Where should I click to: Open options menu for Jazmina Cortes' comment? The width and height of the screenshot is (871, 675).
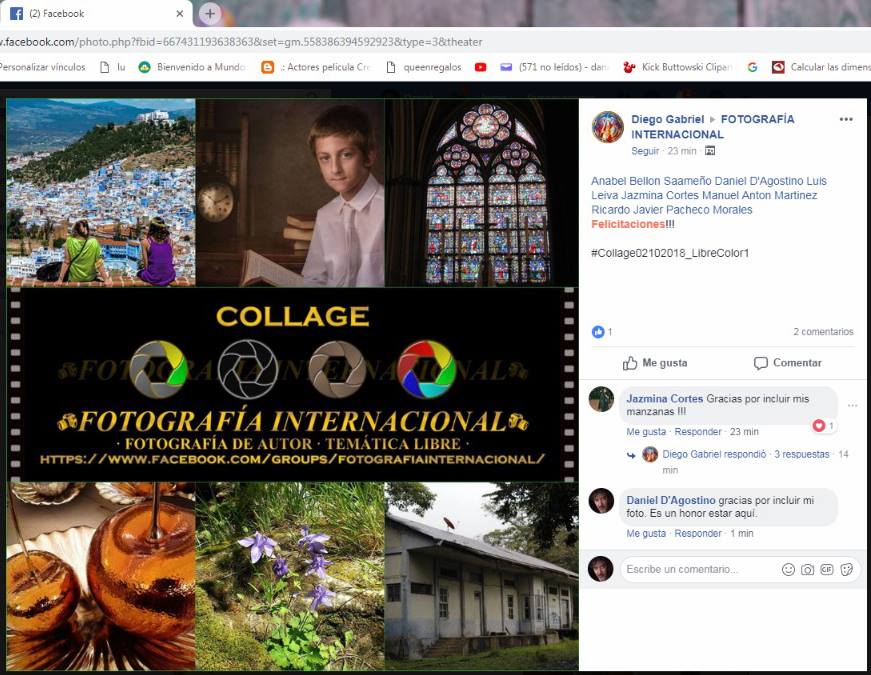point(852,405)
